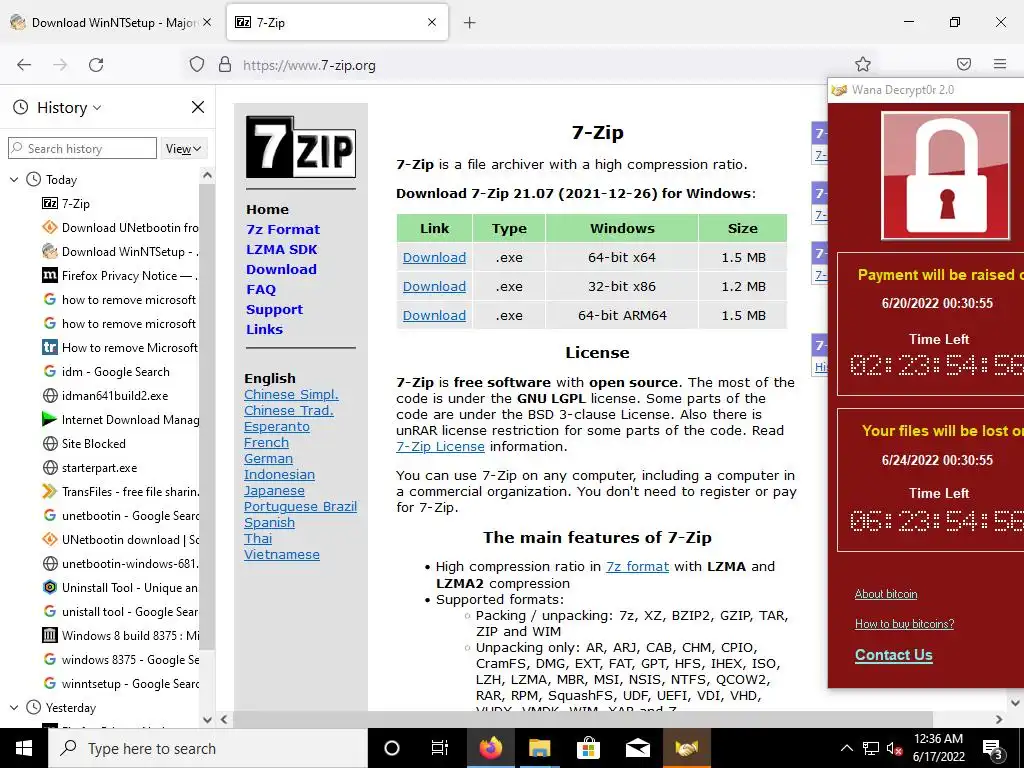Collapse the Today history group

(14, 180)
